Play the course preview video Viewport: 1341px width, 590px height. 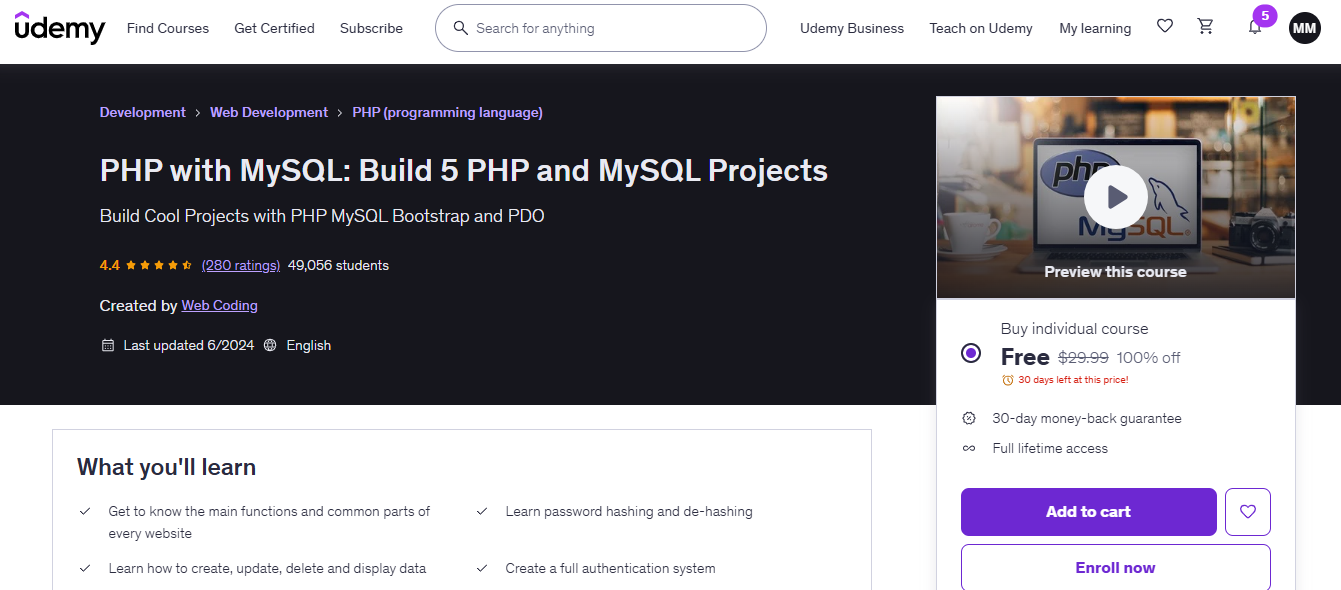(1115, 197)
